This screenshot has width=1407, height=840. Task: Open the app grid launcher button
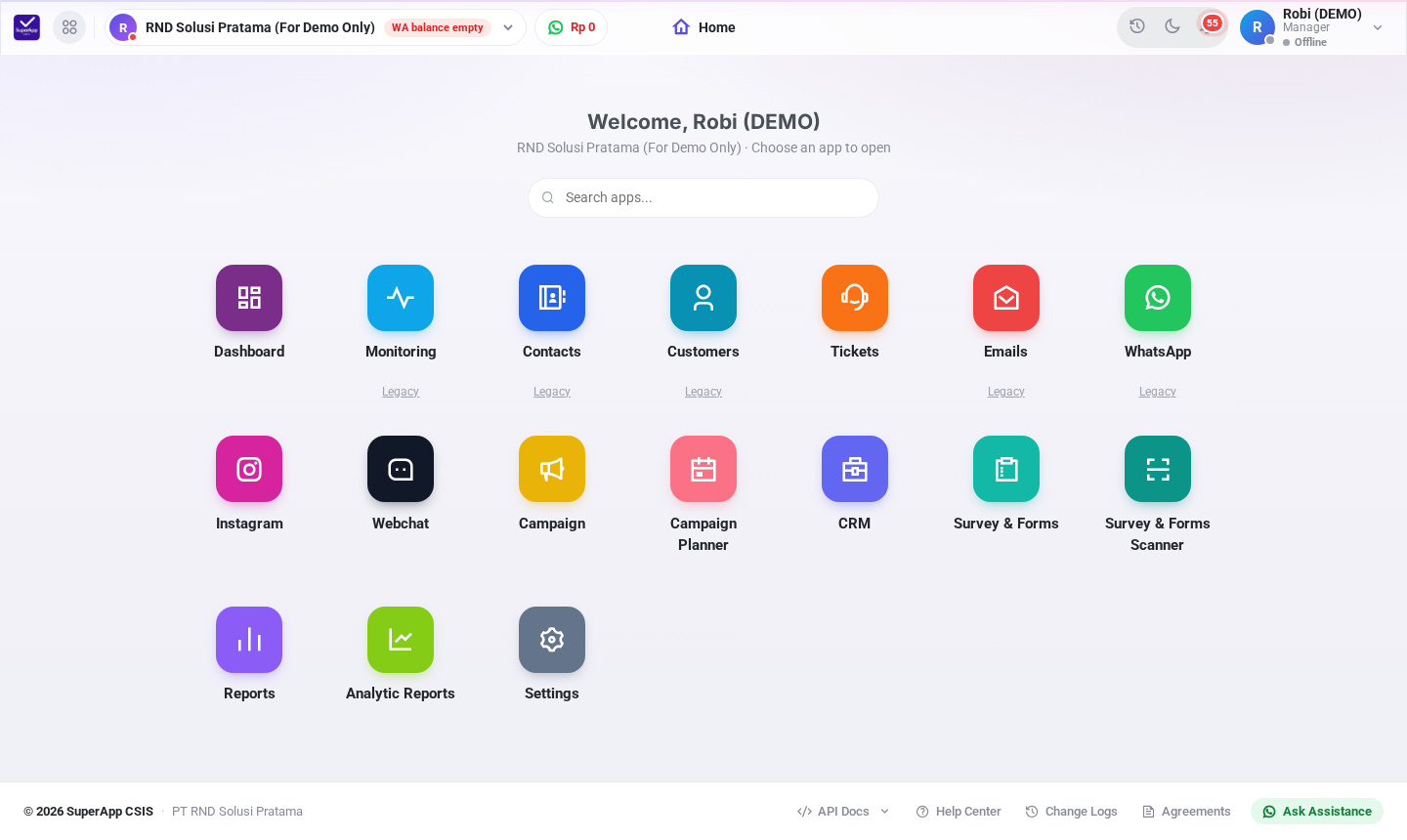[69, 27]
